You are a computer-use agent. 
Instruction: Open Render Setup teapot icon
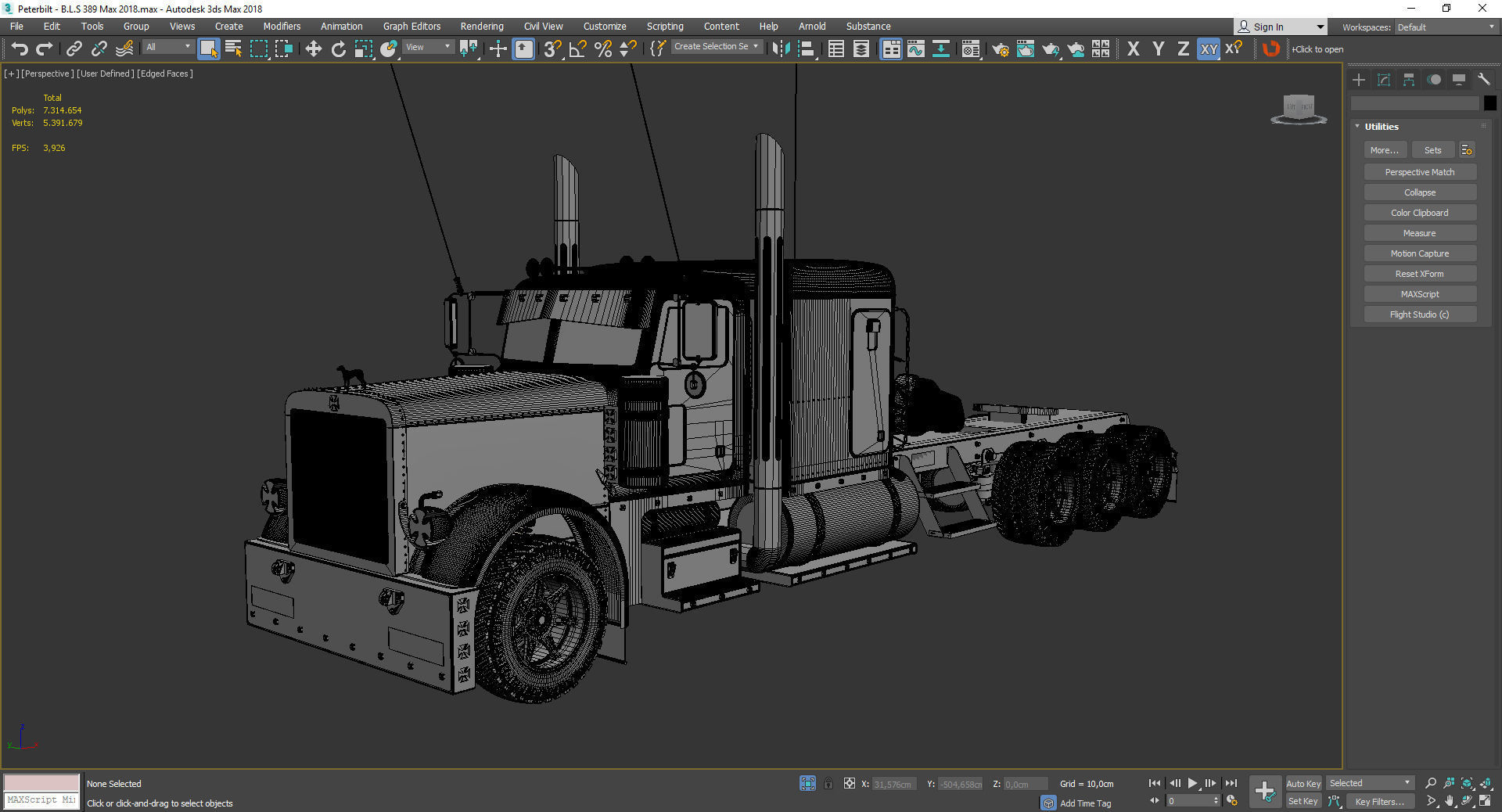[1000, 49]
